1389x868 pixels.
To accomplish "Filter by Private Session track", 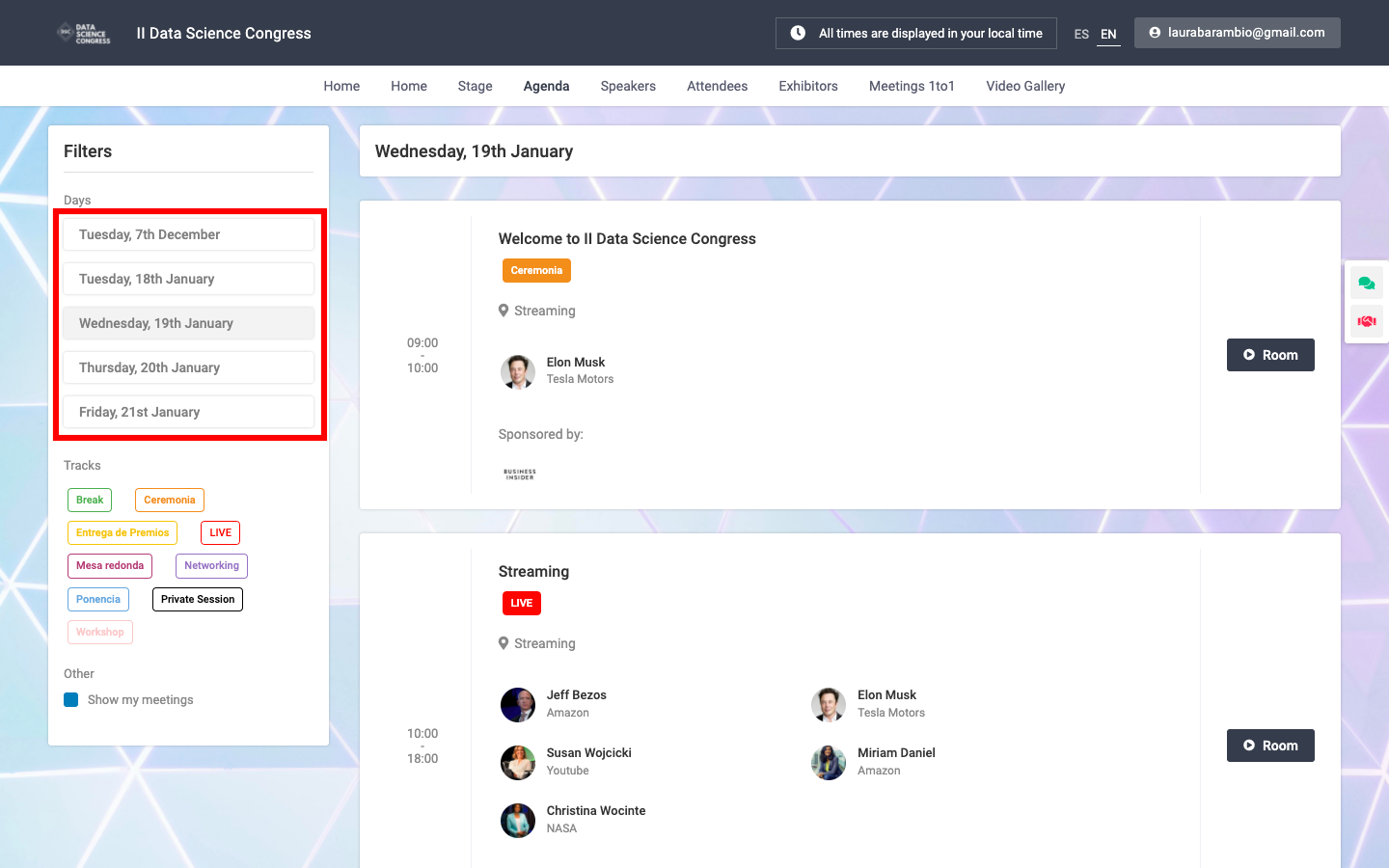I will pyautogui.click(x=198, y=599).
